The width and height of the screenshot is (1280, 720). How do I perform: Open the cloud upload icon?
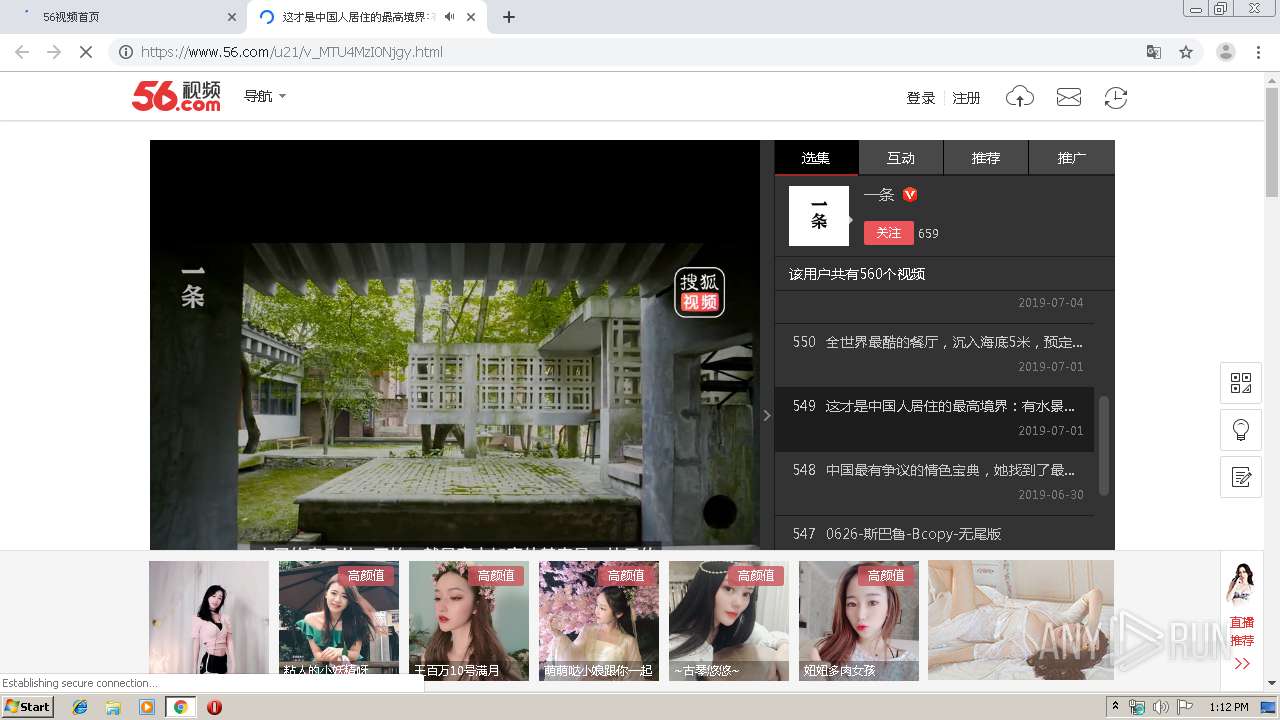point(1019,97)
